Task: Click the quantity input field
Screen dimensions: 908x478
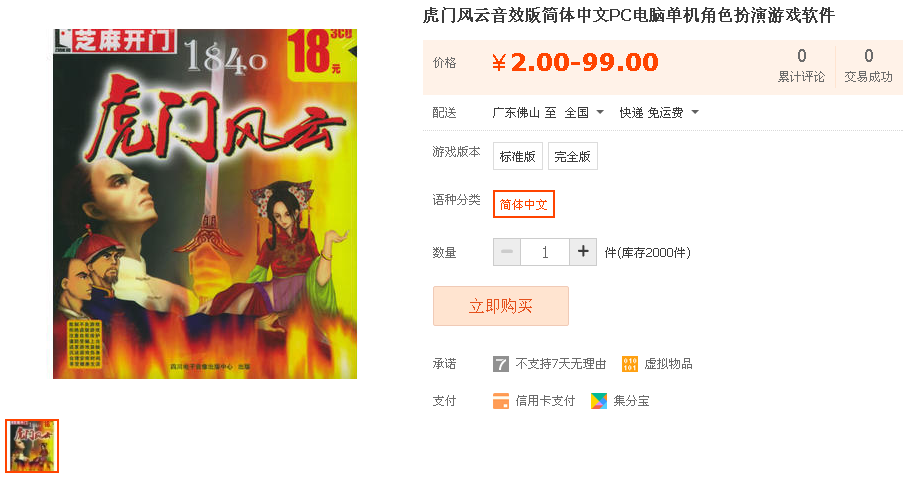Action: (x=545, y=252)
